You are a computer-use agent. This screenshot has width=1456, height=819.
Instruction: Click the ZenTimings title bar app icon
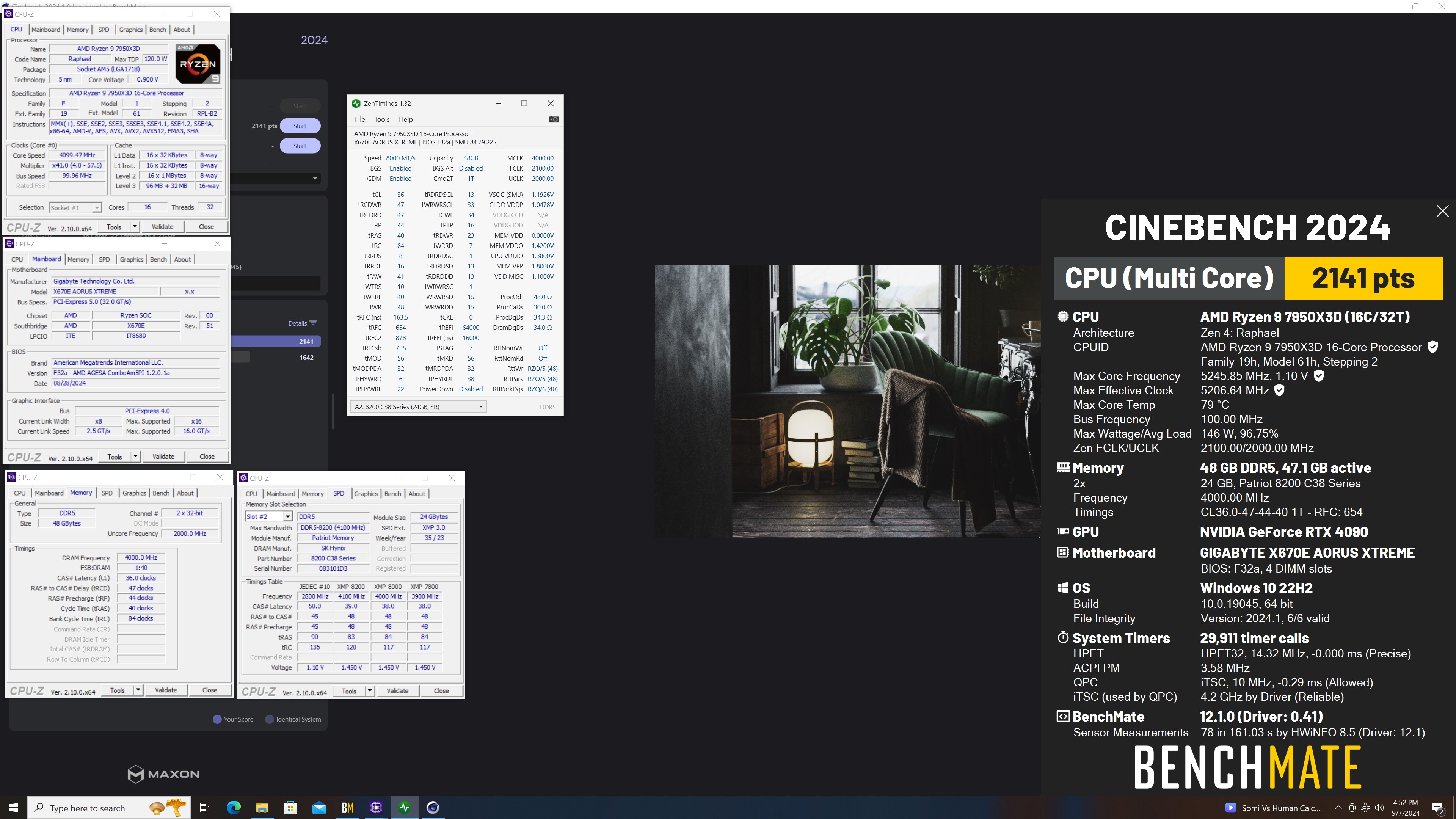tap(356, 104)
